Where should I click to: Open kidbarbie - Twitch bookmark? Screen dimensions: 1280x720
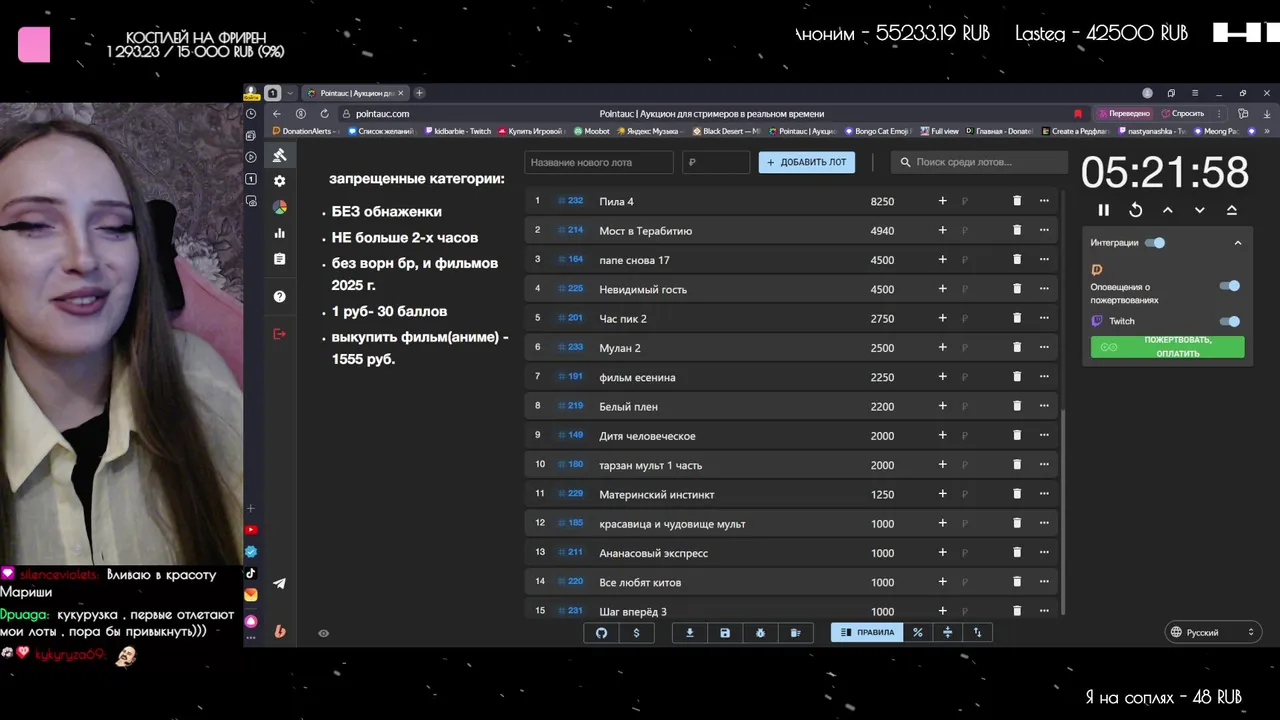click(457, 131)
